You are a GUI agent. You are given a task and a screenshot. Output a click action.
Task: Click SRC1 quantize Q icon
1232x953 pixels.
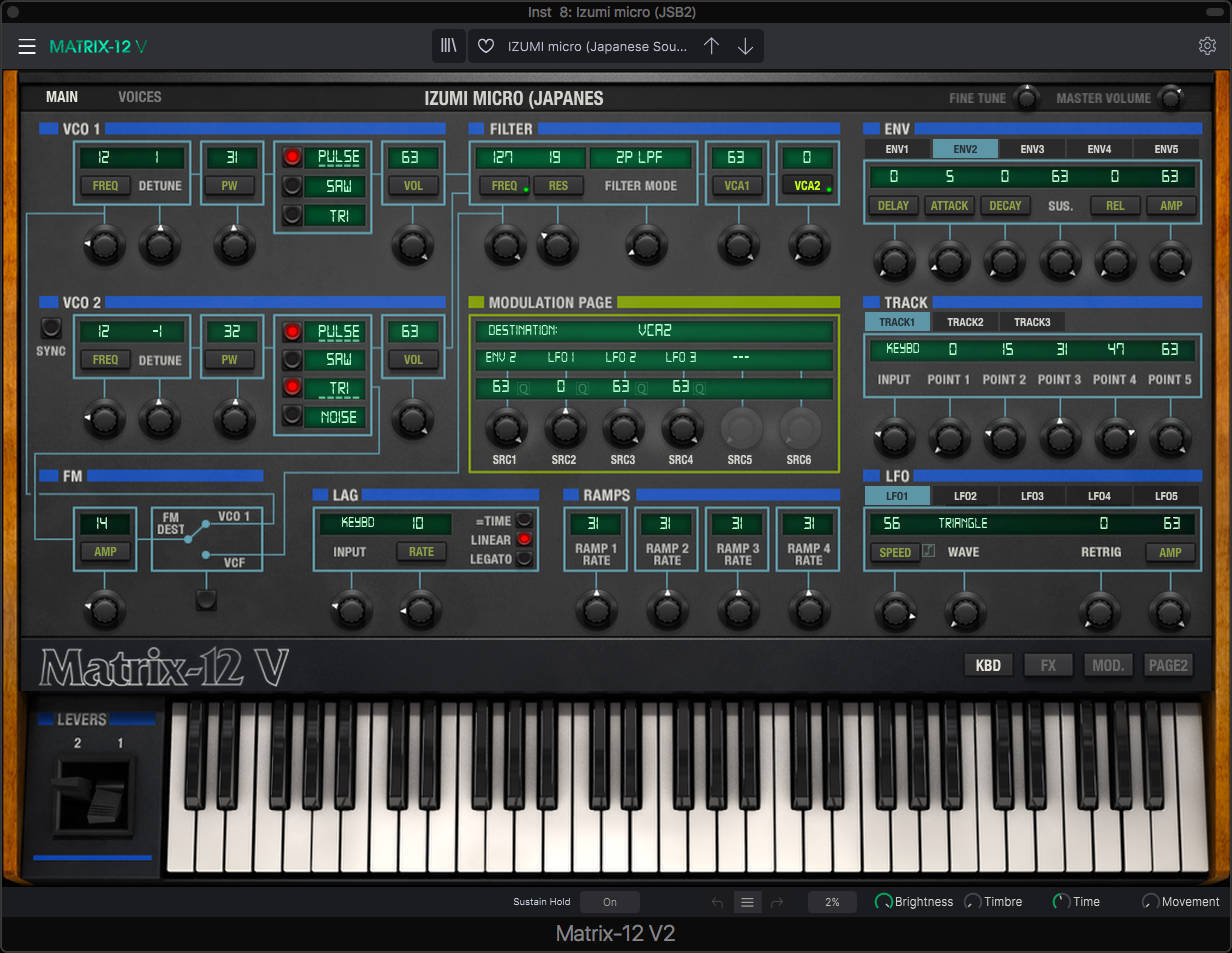click(523, 388)
